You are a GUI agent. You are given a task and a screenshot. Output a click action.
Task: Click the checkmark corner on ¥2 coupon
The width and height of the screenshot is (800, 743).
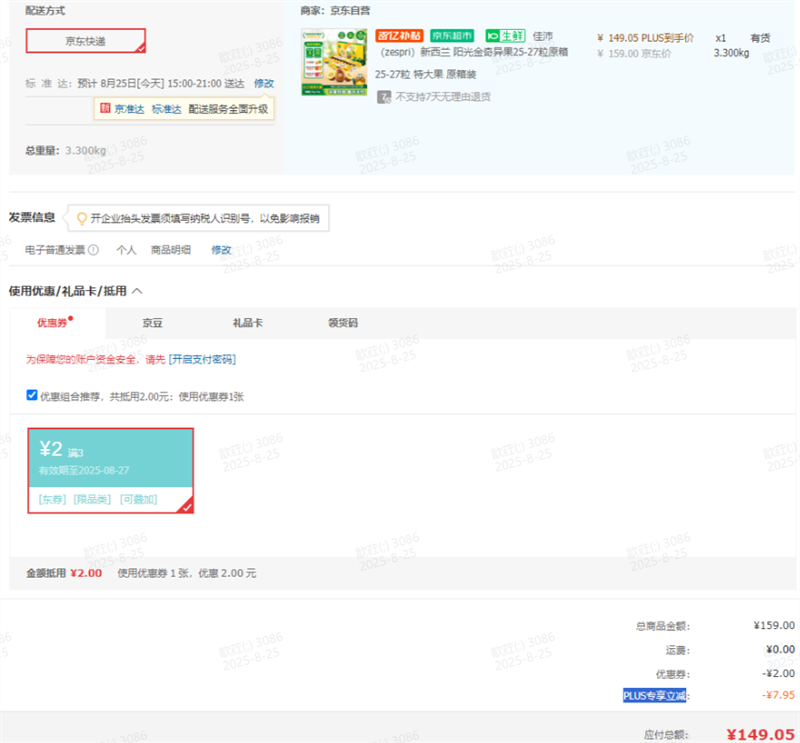coord(185,506)
